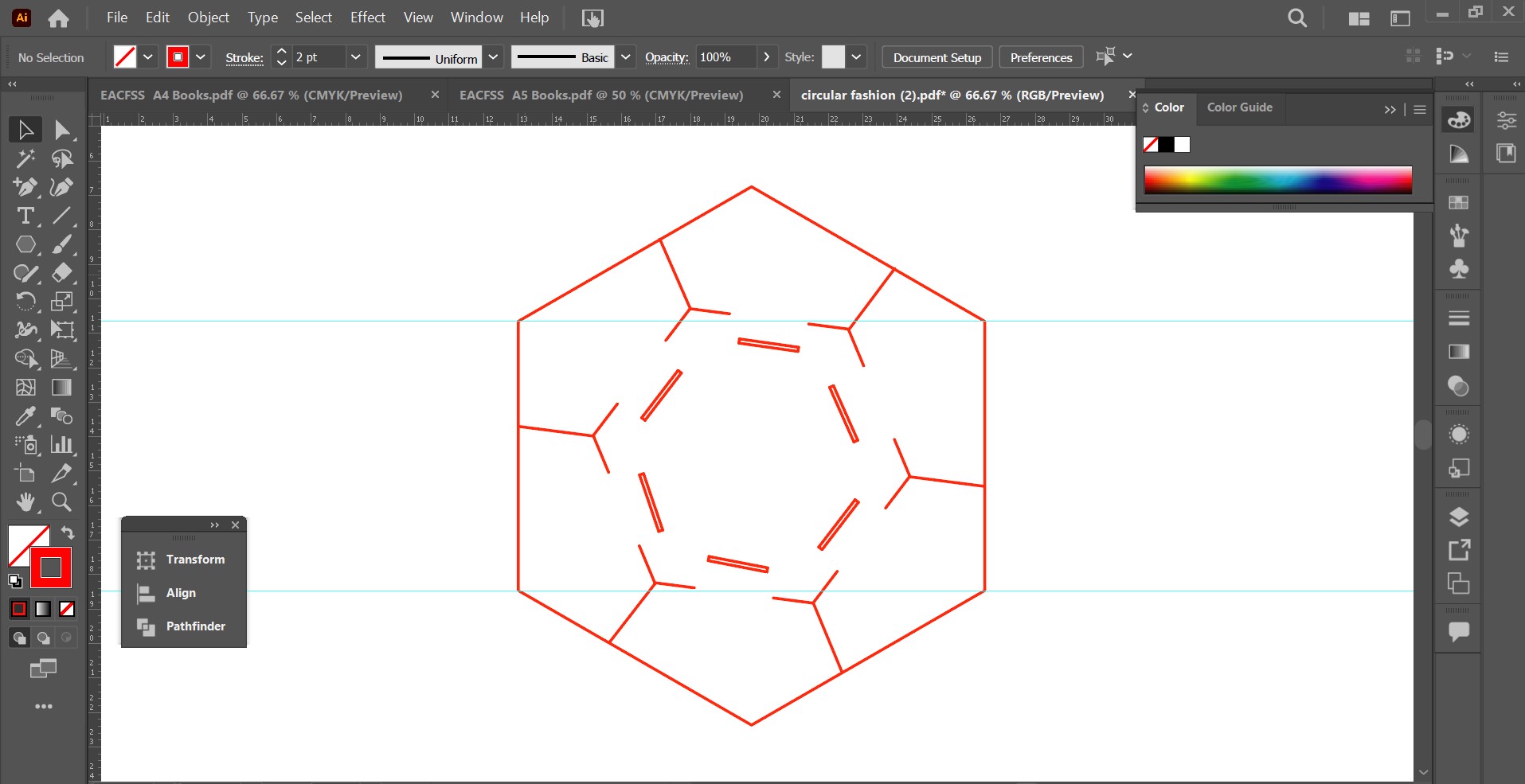1525x784 pixels.
Task: Click Preferences button
Action: point(1041,57)
